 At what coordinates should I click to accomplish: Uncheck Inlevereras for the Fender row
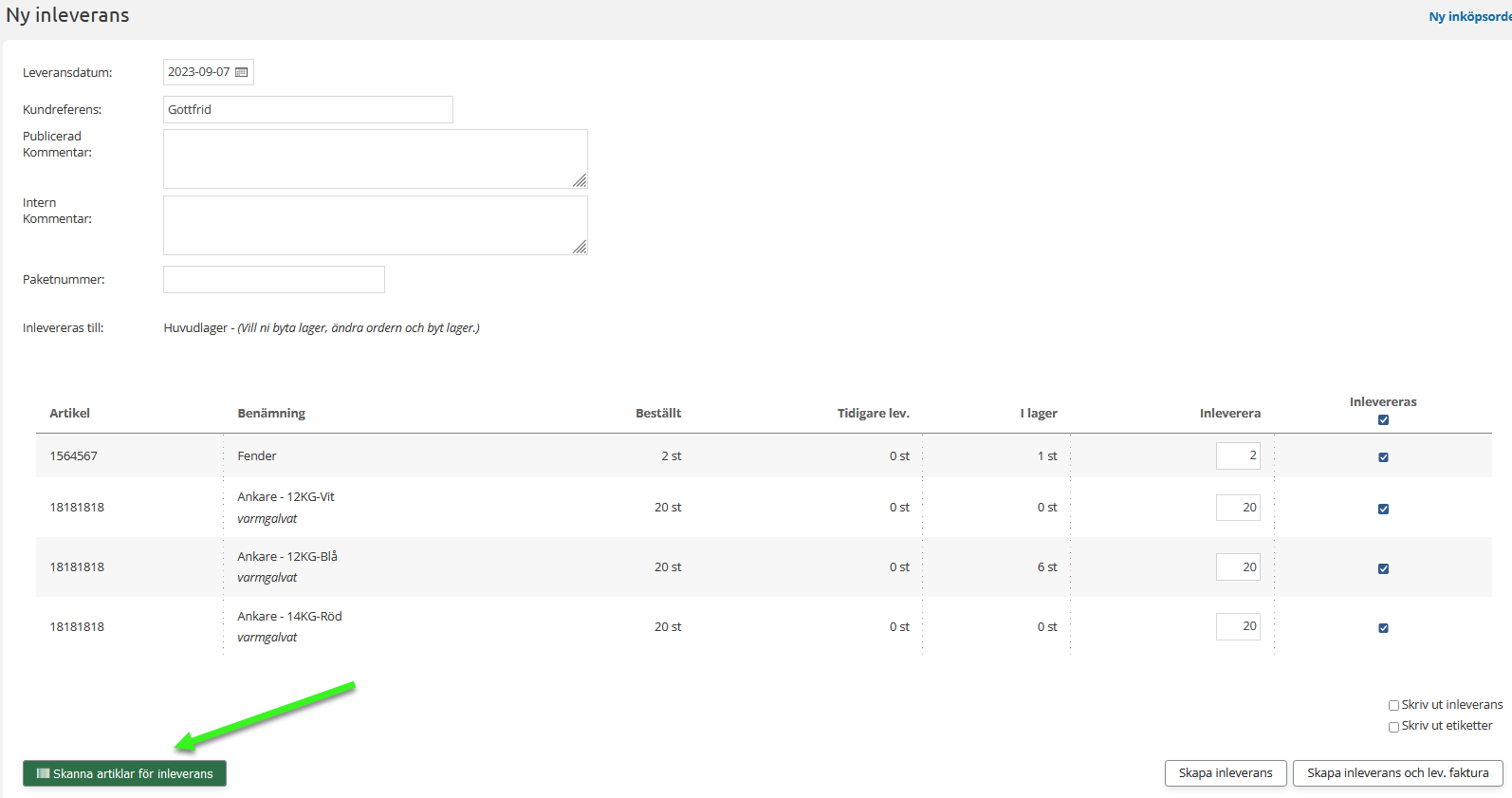tap(1383, 457)
